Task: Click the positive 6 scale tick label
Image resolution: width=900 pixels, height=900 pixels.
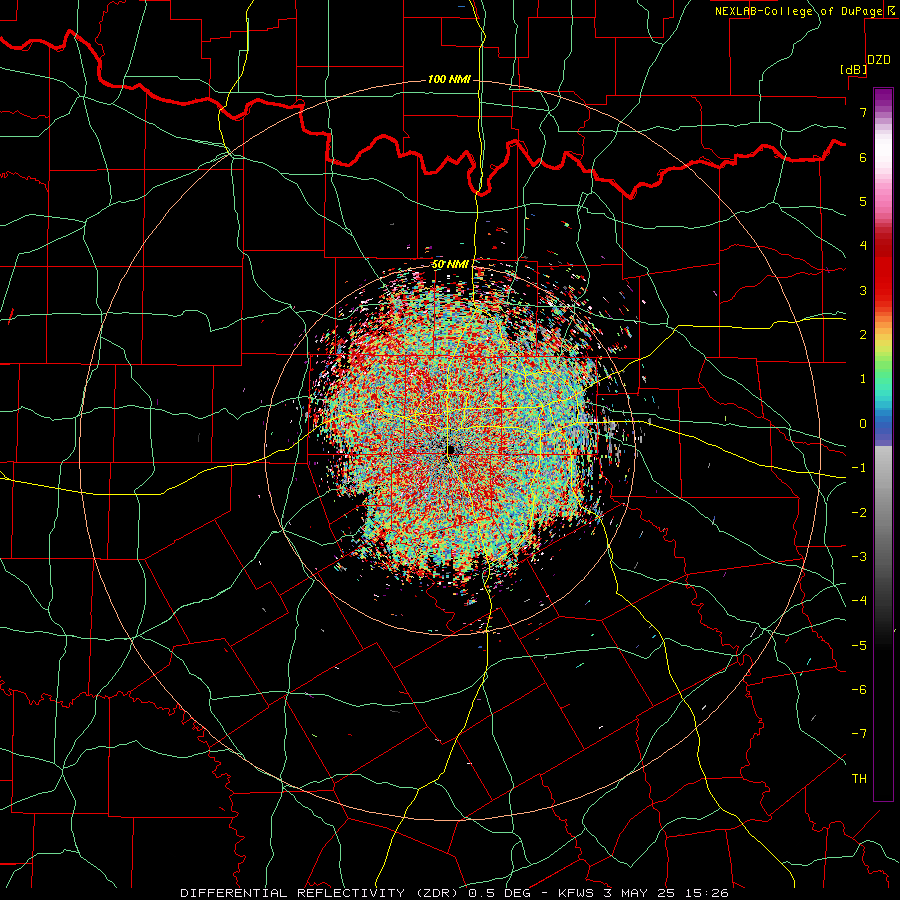Action: [x=863, y=157]
